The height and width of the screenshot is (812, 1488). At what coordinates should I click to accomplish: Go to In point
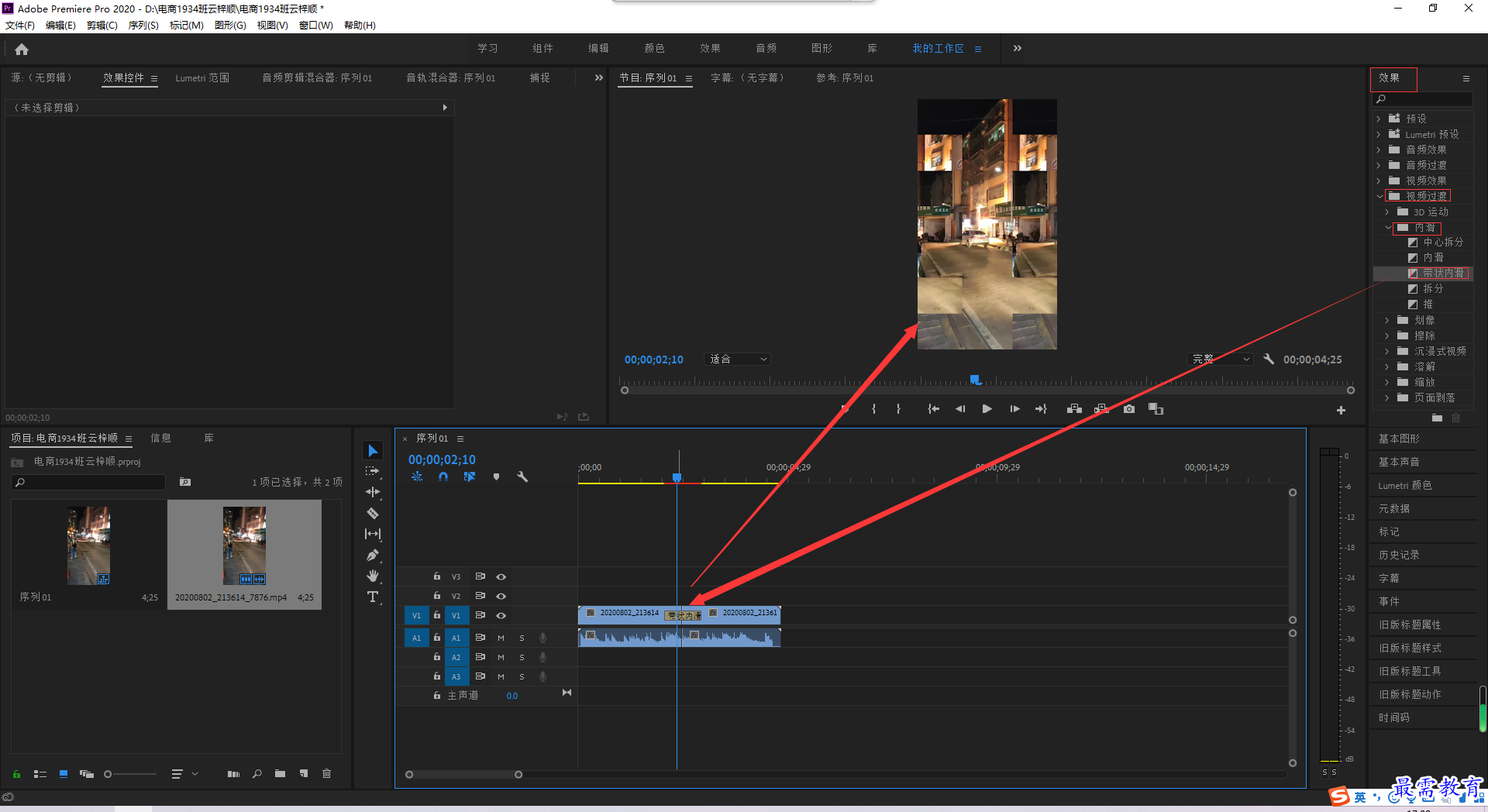coord(933,409)
